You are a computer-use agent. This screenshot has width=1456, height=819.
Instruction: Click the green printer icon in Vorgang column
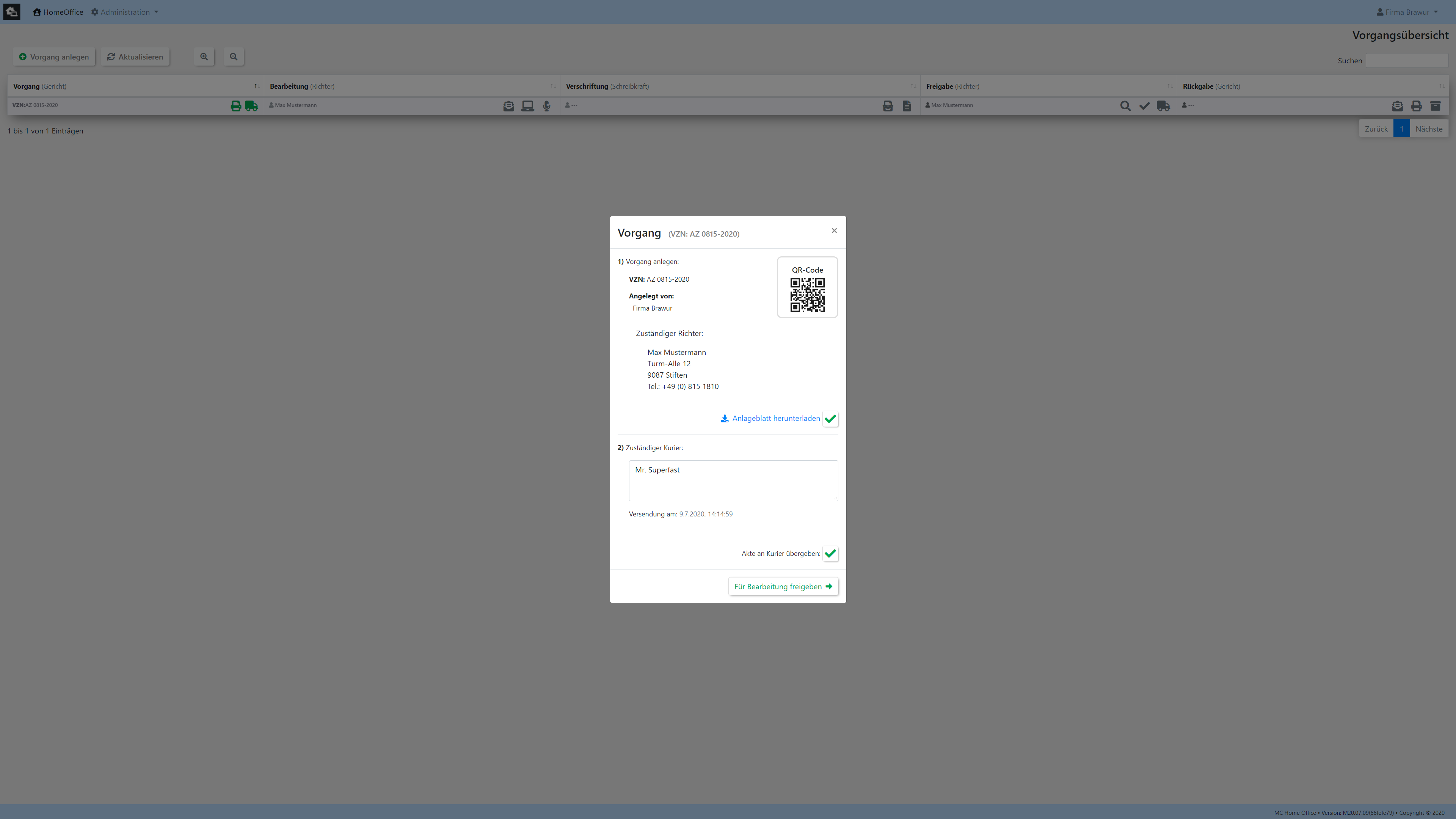click(236, 106)
